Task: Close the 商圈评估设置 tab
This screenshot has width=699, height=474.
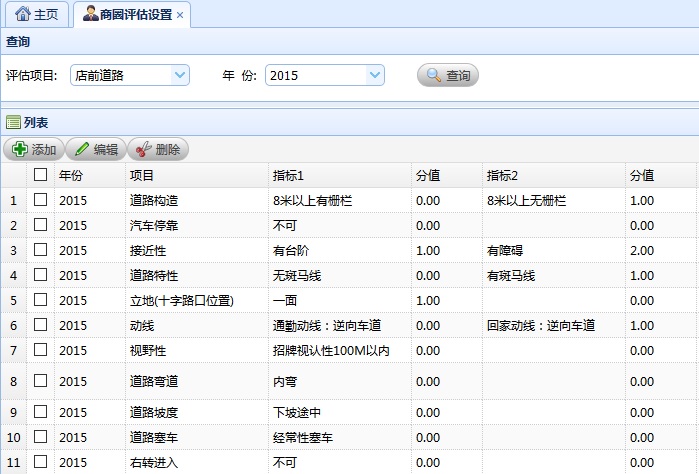Action: click(x=180, y=15)
